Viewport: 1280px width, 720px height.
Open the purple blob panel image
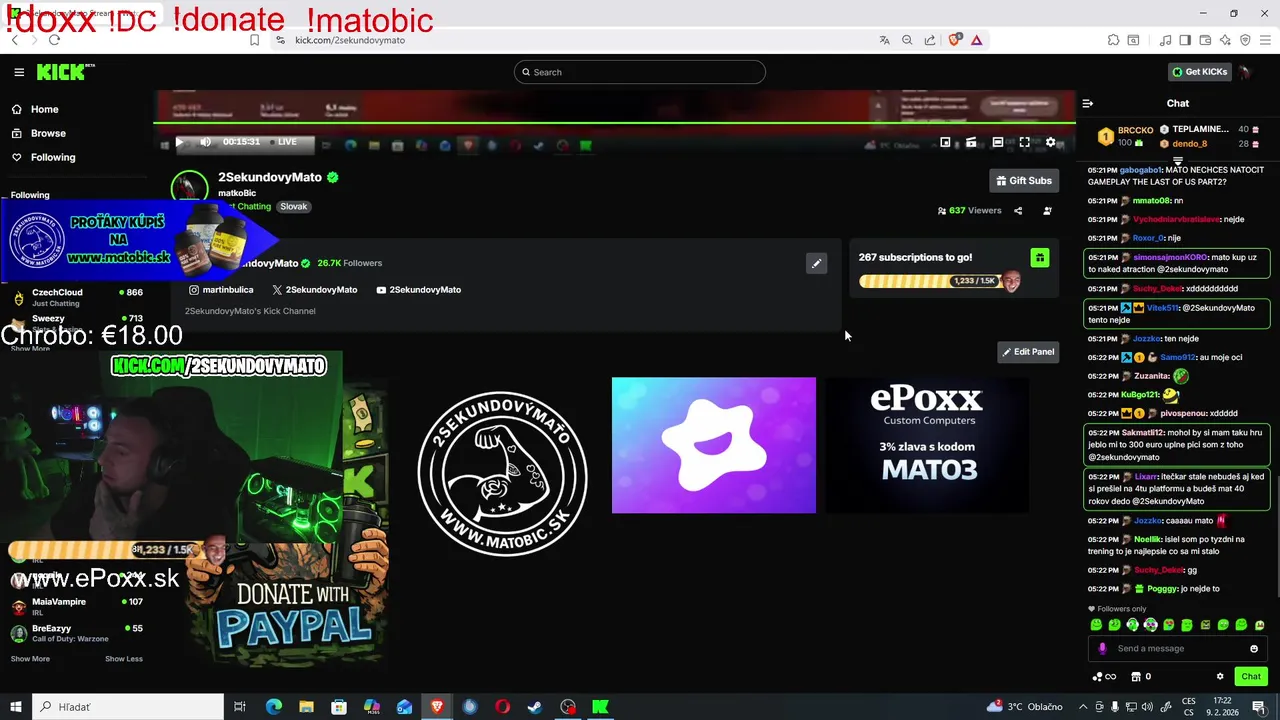[x=714, y=445]
